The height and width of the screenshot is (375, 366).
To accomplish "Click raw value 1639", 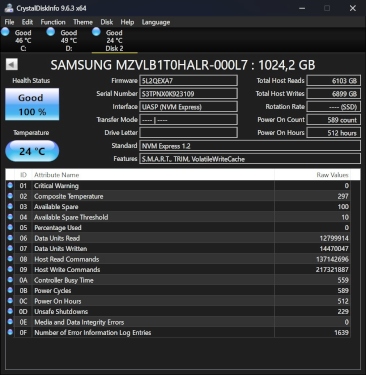I will pyautogui.click(x=341, y=333).
